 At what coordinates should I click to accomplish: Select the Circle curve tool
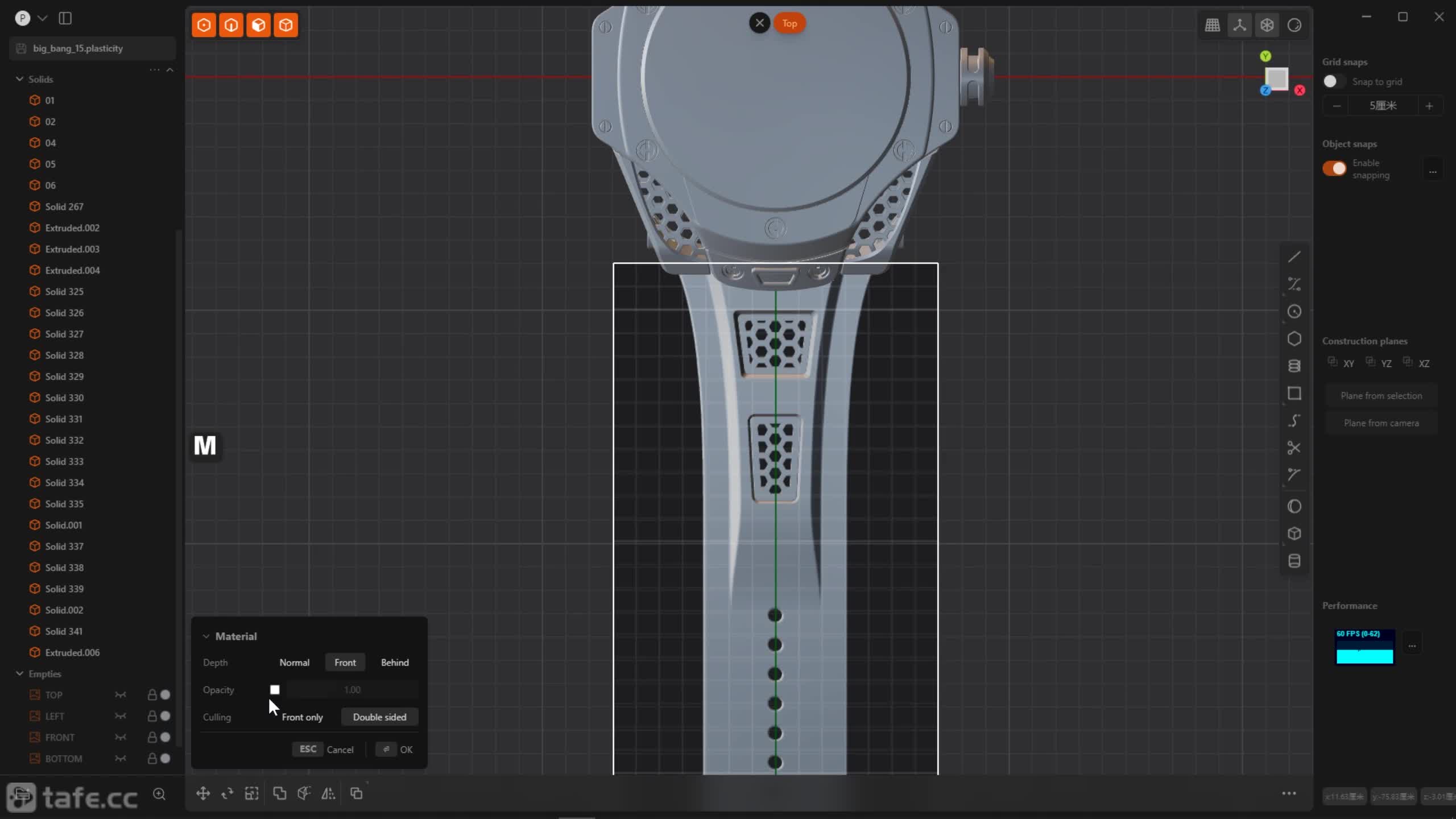[x=1294, y=312]
